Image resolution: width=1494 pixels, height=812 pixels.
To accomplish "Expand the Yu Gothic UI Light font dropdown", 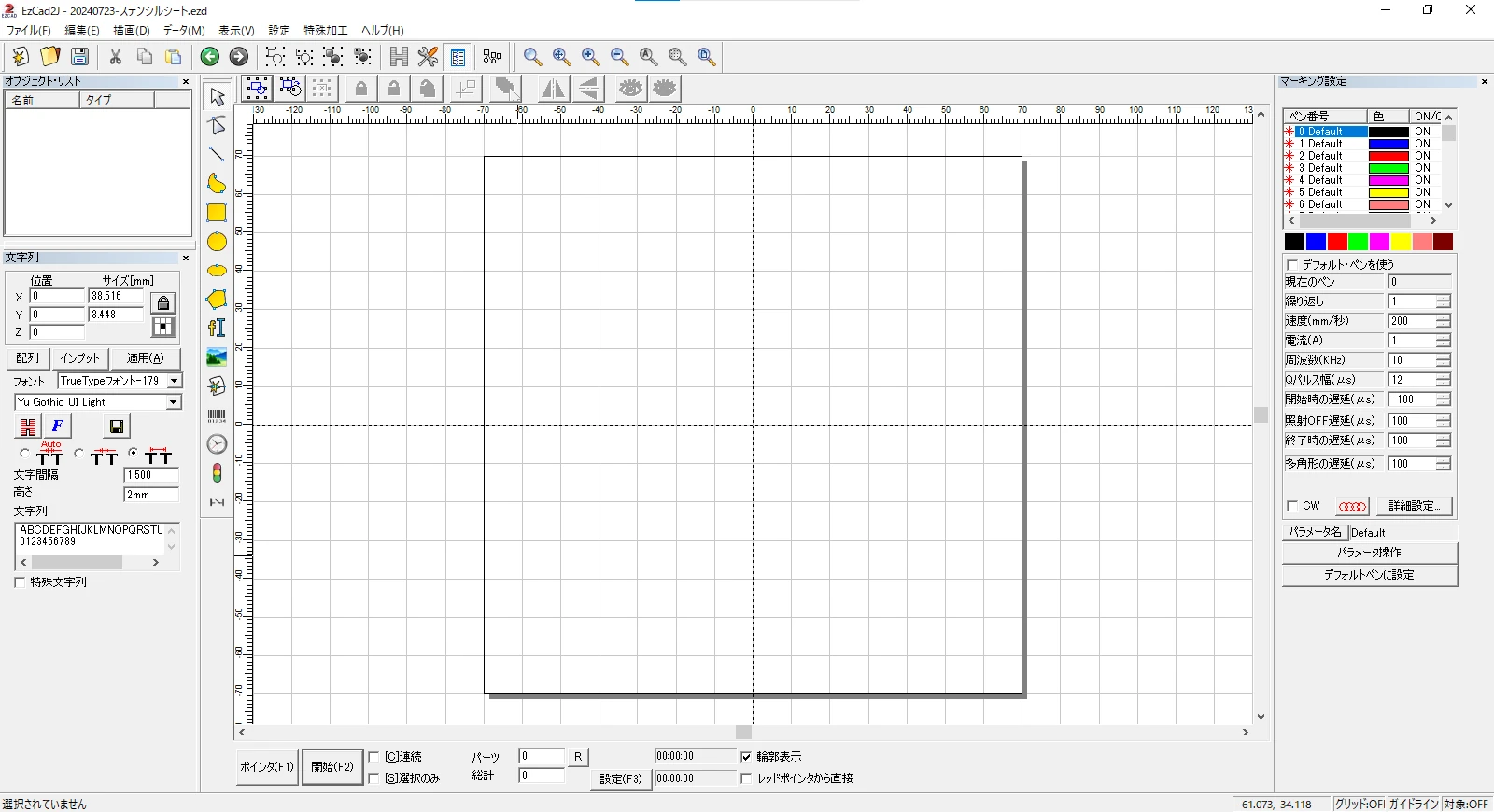I will coord(173,402).
